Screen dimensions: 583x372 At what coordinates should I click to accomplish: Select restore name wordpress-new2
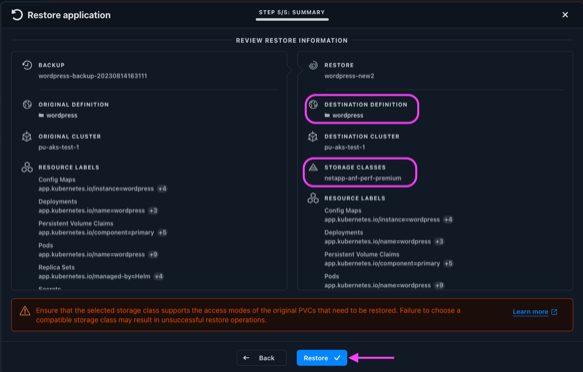coord(349,76)
